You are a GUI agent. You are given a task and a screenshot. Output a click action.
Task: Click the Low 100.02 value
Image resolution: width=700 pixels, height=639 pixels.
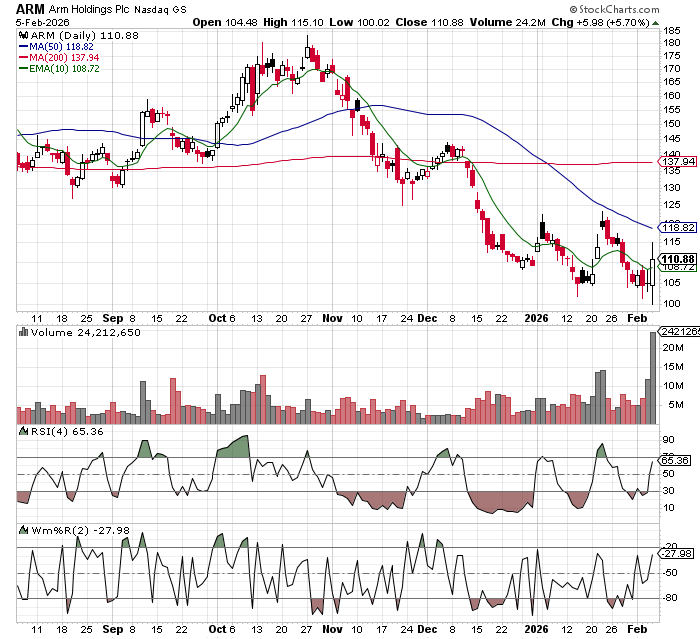[359, 22]
